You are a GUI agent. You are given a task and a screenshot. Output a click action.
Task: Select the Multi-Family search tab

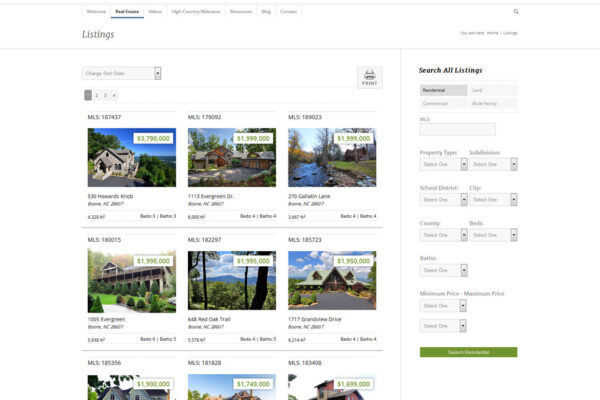point(493,103)
